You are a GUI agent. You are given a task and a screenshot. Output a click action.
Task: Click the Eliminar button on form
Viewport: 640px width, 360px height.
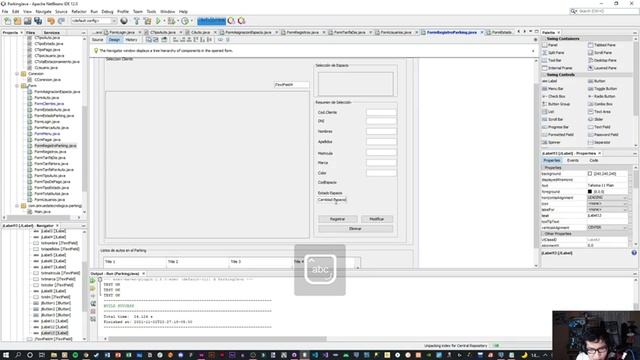click(x=355, y=229)
